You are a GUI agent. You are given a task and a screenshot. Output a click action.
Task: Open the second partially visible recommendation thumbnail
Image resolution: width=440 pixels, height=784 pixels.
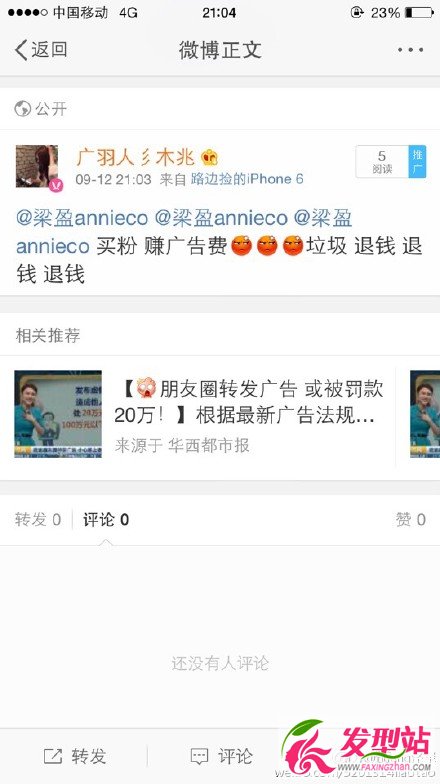coord(424,414)
